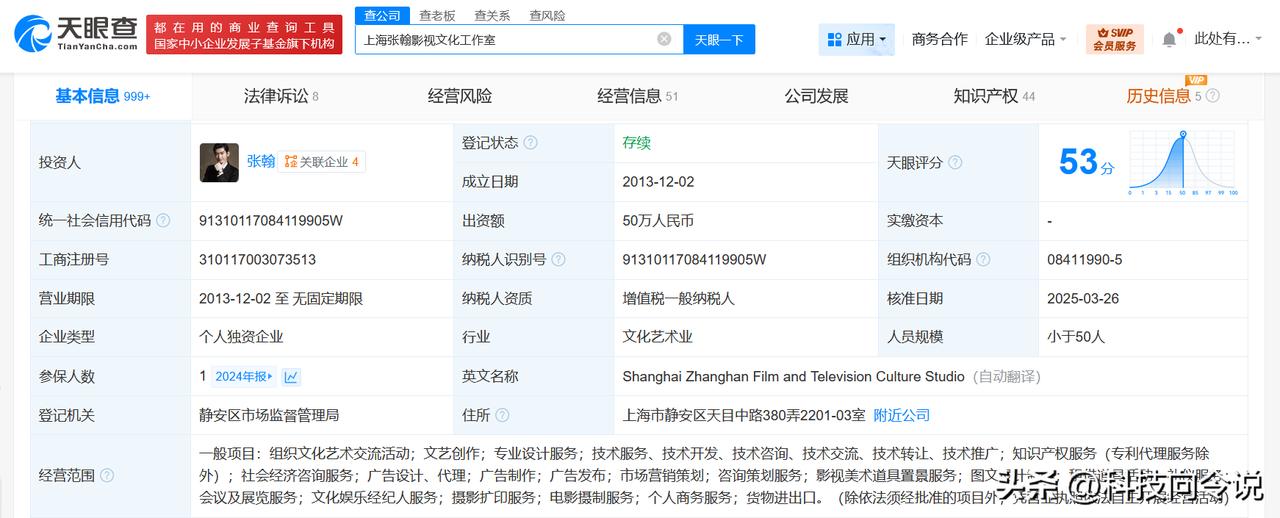Expand the 应用 dropdown
This screenshot has height=518, width=1280.
[858, 40]
